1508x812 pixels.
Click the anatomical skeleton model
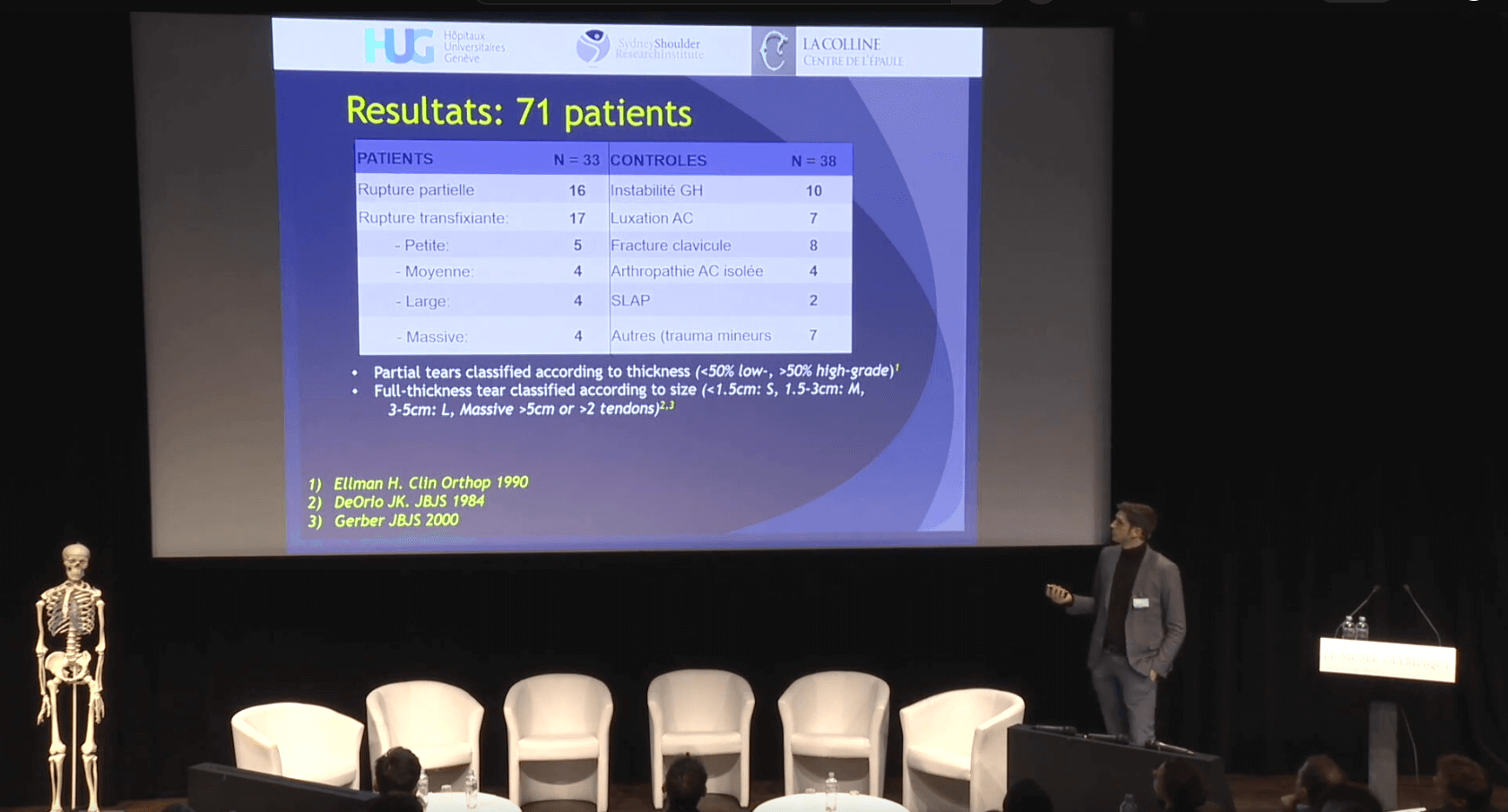(71, 675)
